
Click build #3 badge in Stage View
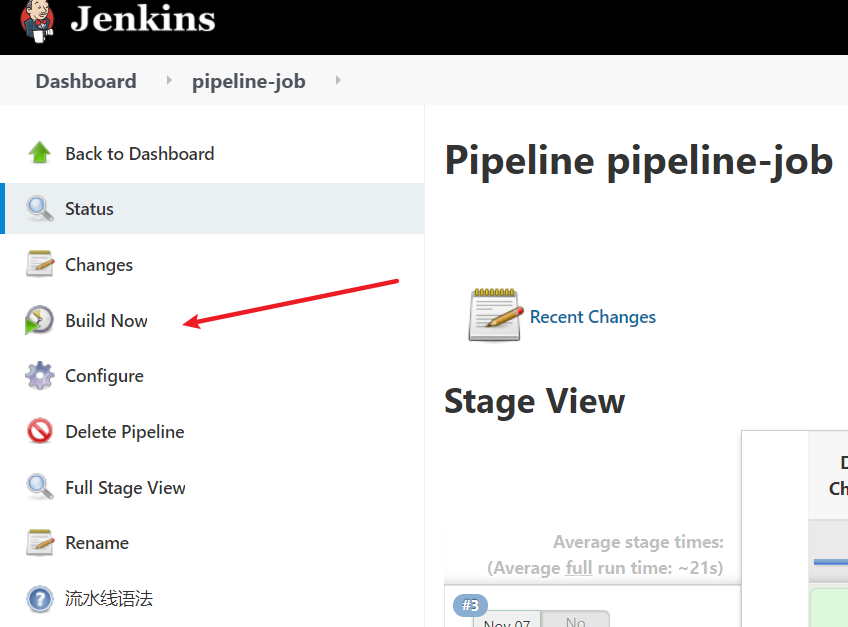(x=471, y=605)
